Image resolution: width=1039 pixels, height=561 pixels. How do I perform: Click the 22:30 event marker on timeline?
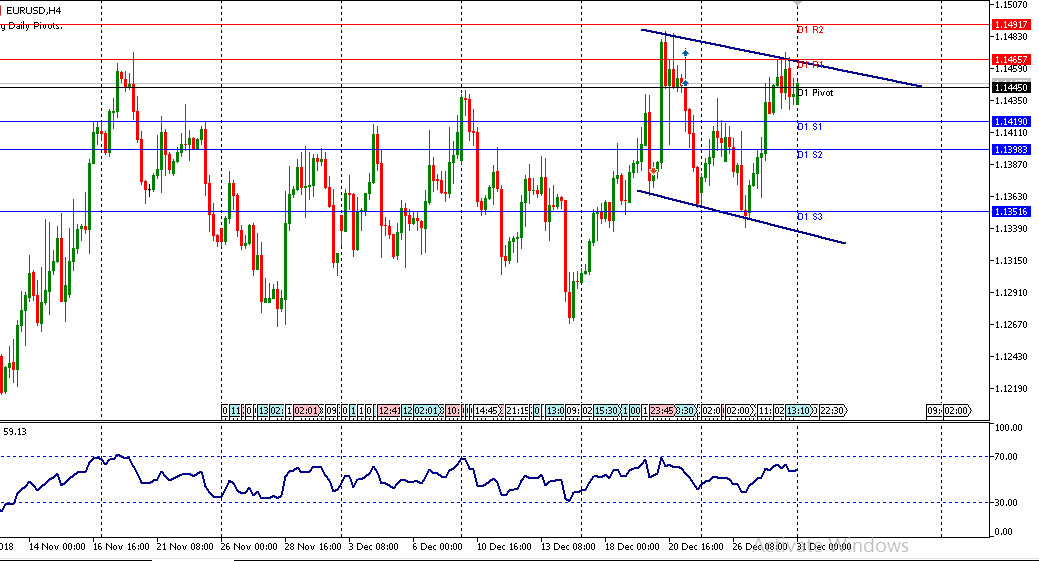pos(833,410)
